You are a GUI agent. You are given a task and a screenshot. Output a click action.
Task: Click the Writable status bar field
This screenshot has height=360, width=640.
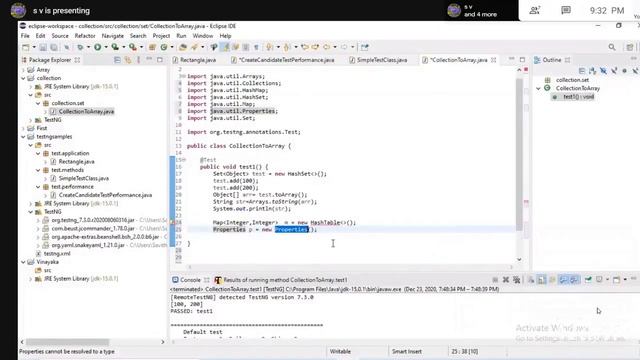coord(340,351)
